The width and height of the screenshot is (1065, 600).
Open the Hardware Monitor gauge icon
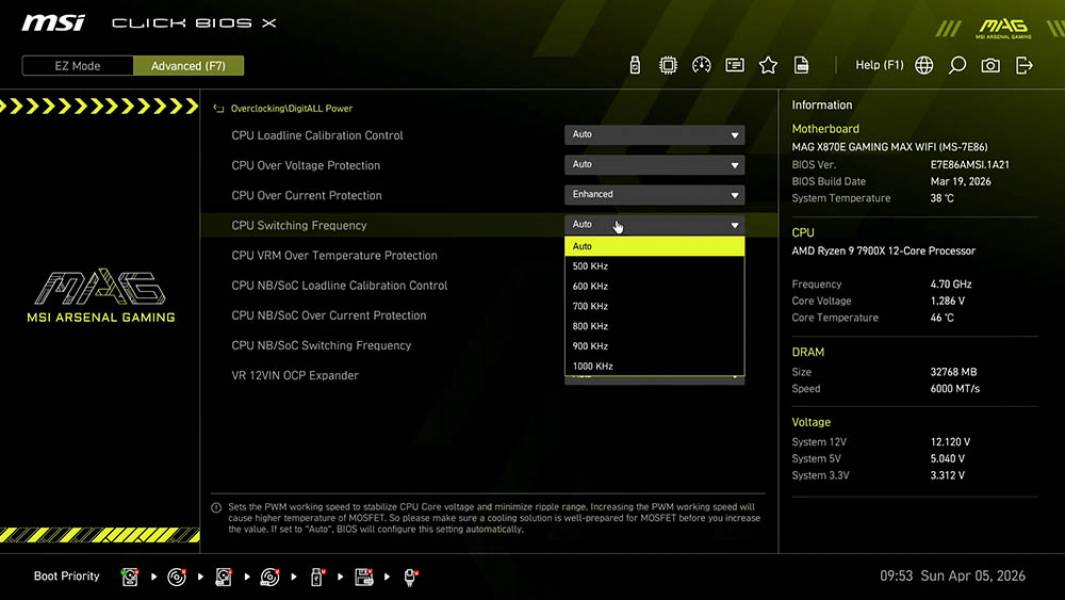pyautogui.click(x=701, y=64)
